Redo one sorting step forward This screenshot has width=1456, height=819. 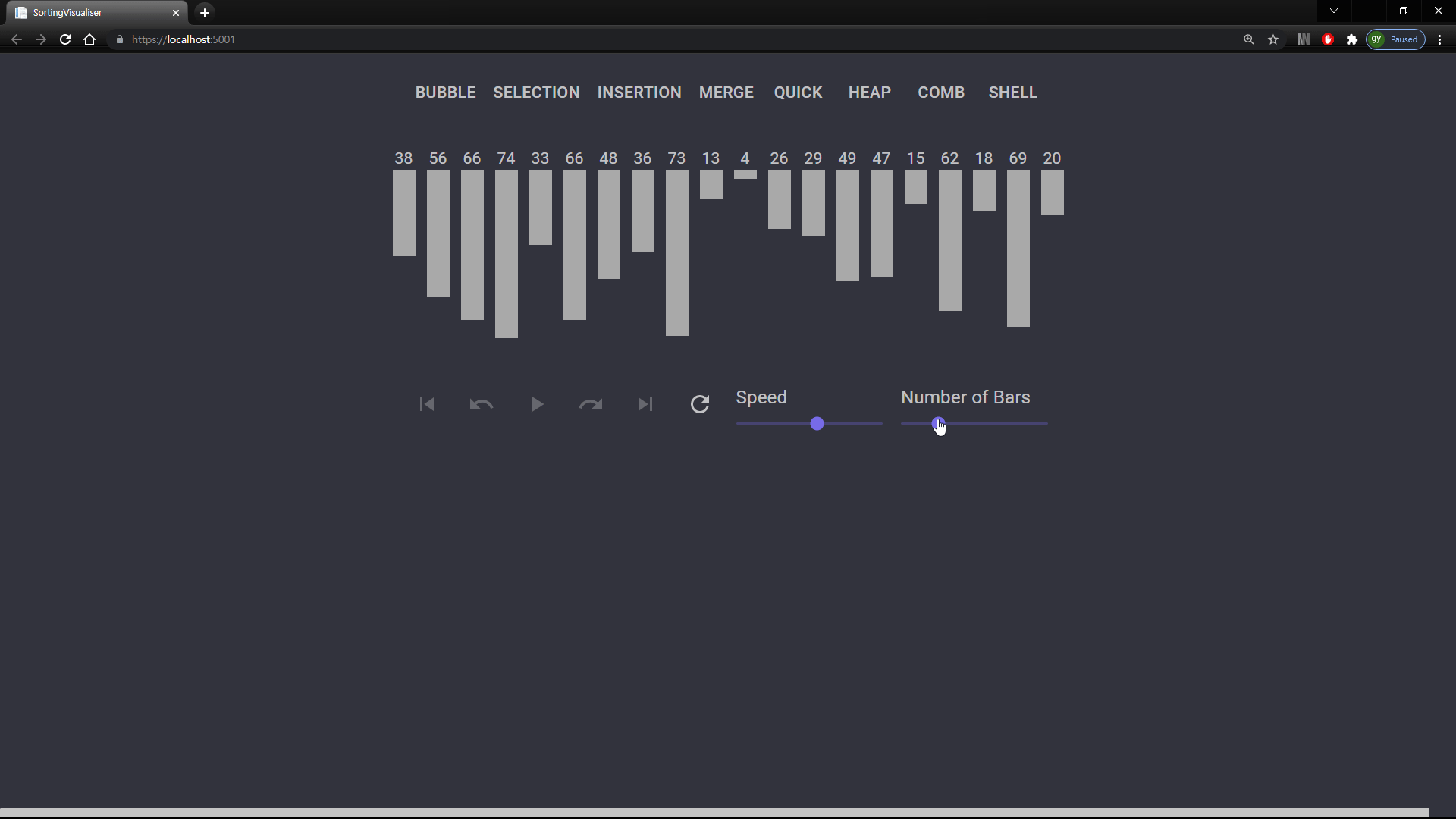coord(591,404)
